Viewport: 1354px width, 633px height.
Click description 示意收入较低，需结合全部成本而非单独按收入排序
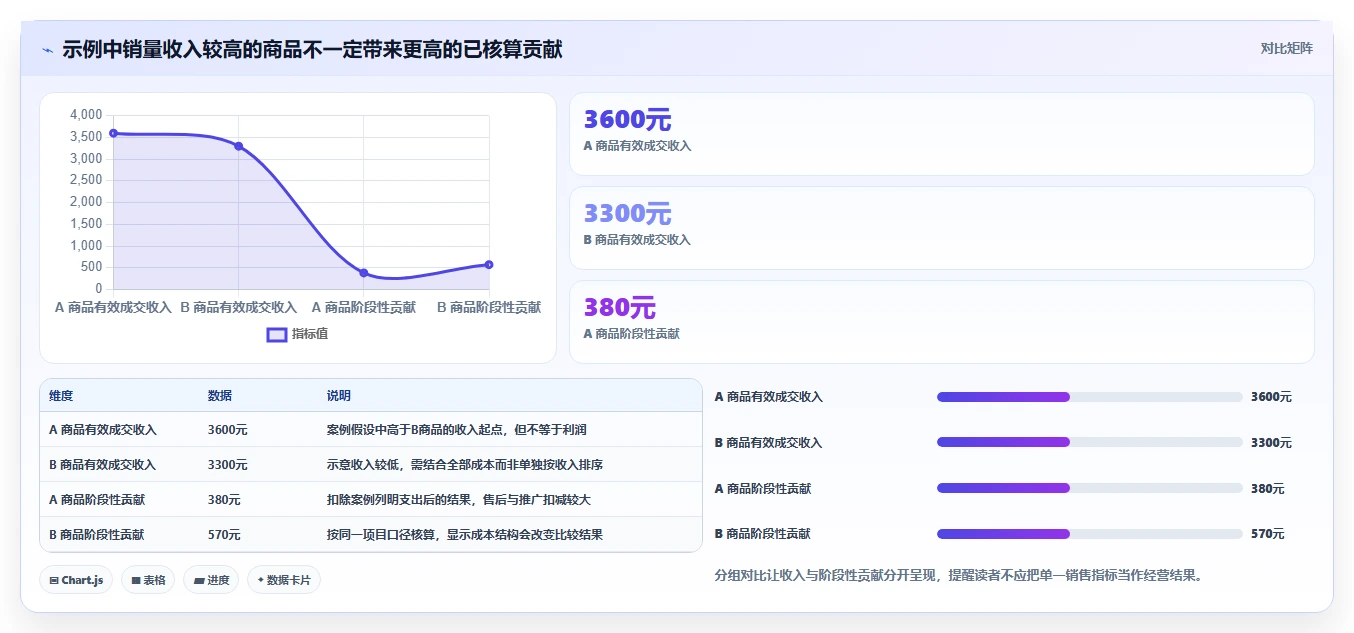coord(465,465)
